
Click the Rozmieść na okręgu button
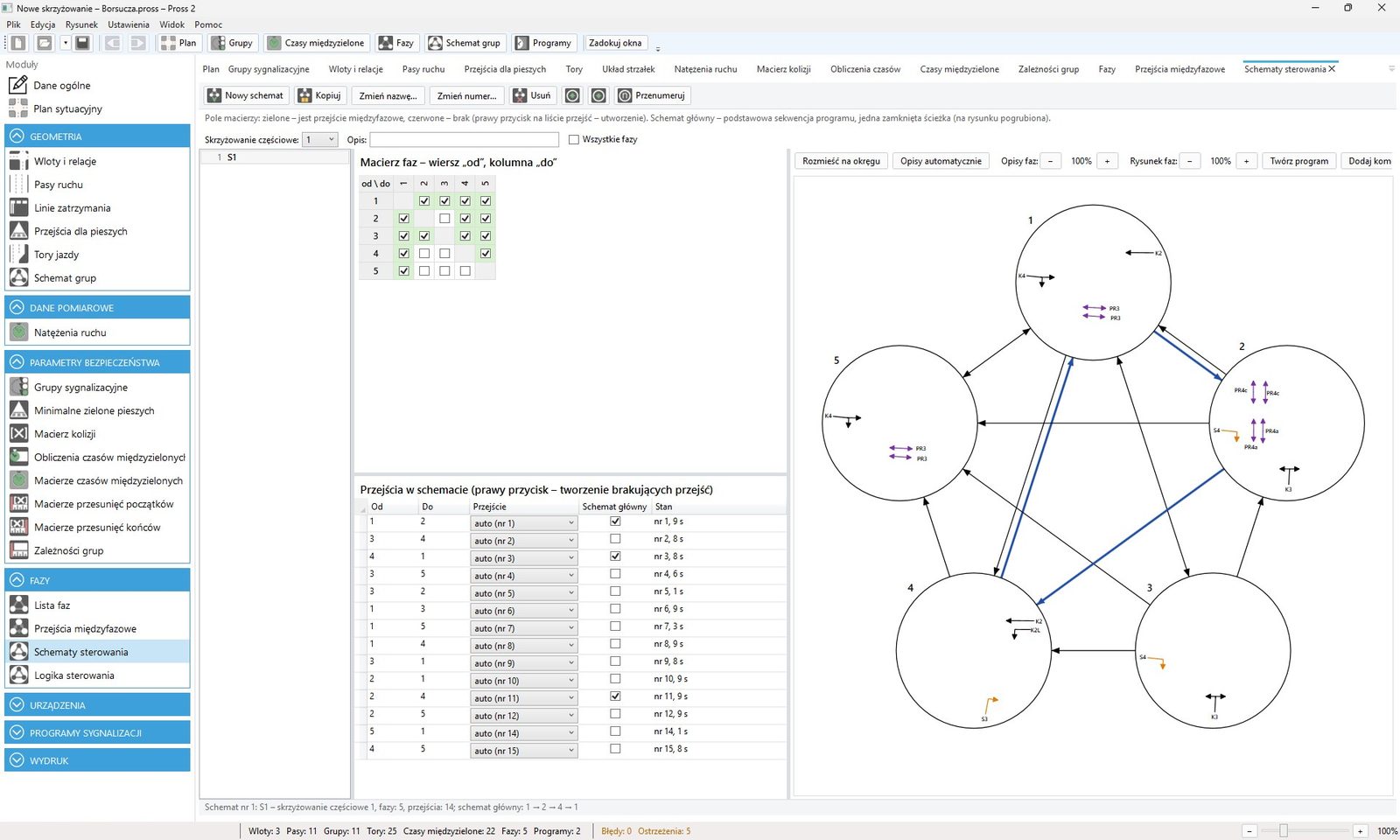tap(841, 161)
